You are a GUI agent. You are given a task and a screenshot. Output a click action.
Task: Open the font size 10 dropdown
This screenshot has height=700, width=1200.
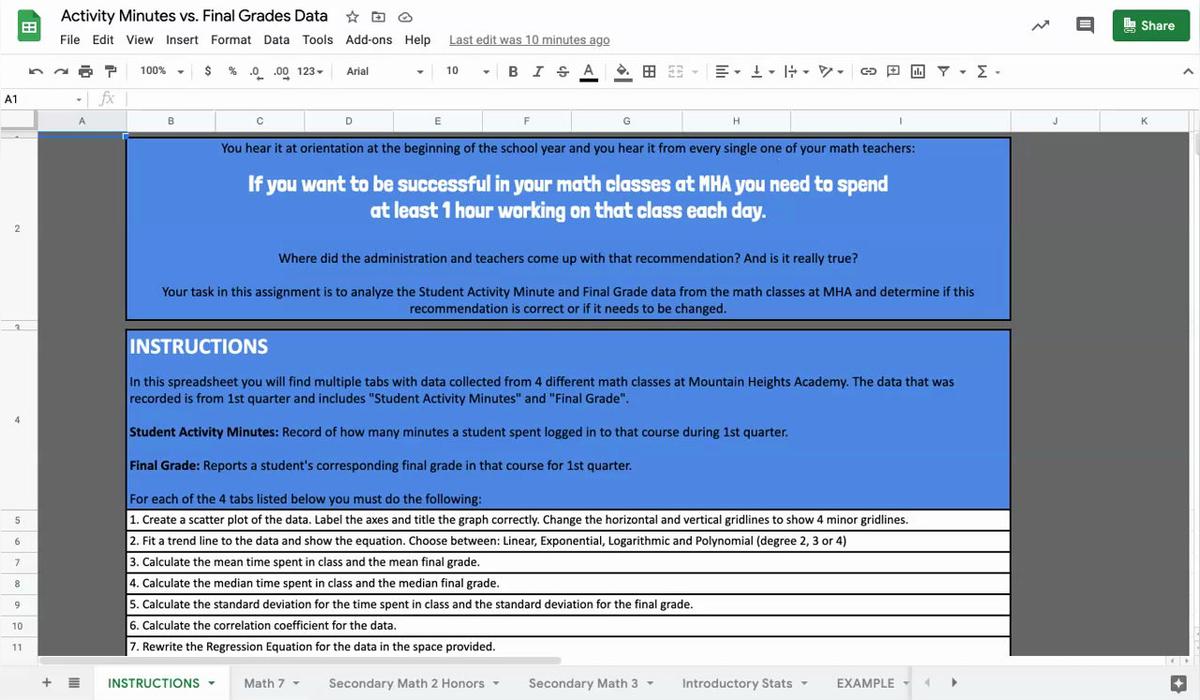(467, 71)
